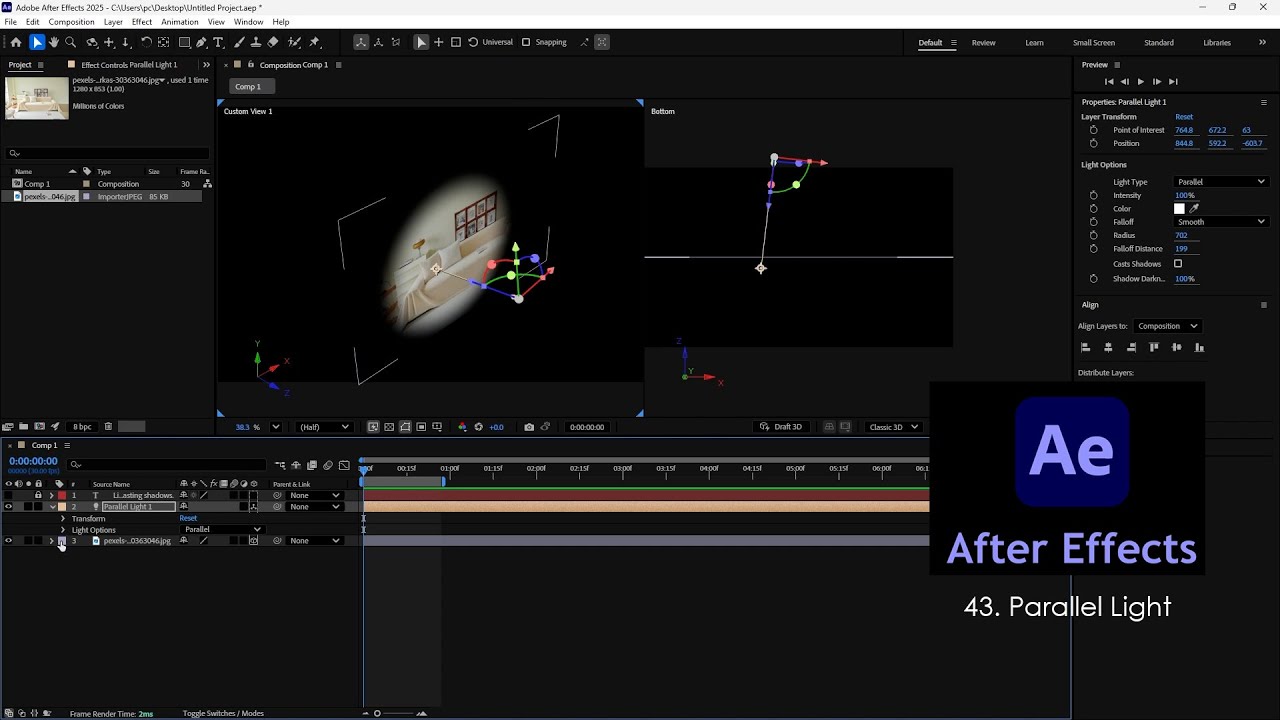
Task: Click the Interpret Footage icon in Project panel
Action: point(8,427)
